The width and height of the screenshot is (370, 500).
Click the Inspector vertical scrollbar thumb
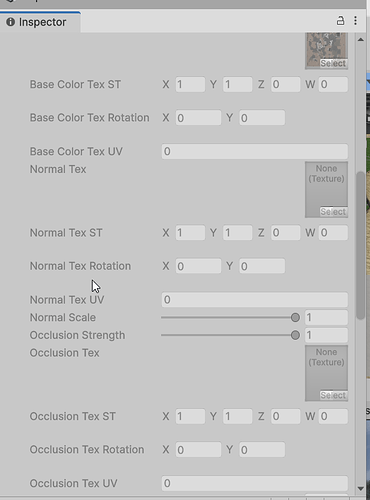point(360,246)
